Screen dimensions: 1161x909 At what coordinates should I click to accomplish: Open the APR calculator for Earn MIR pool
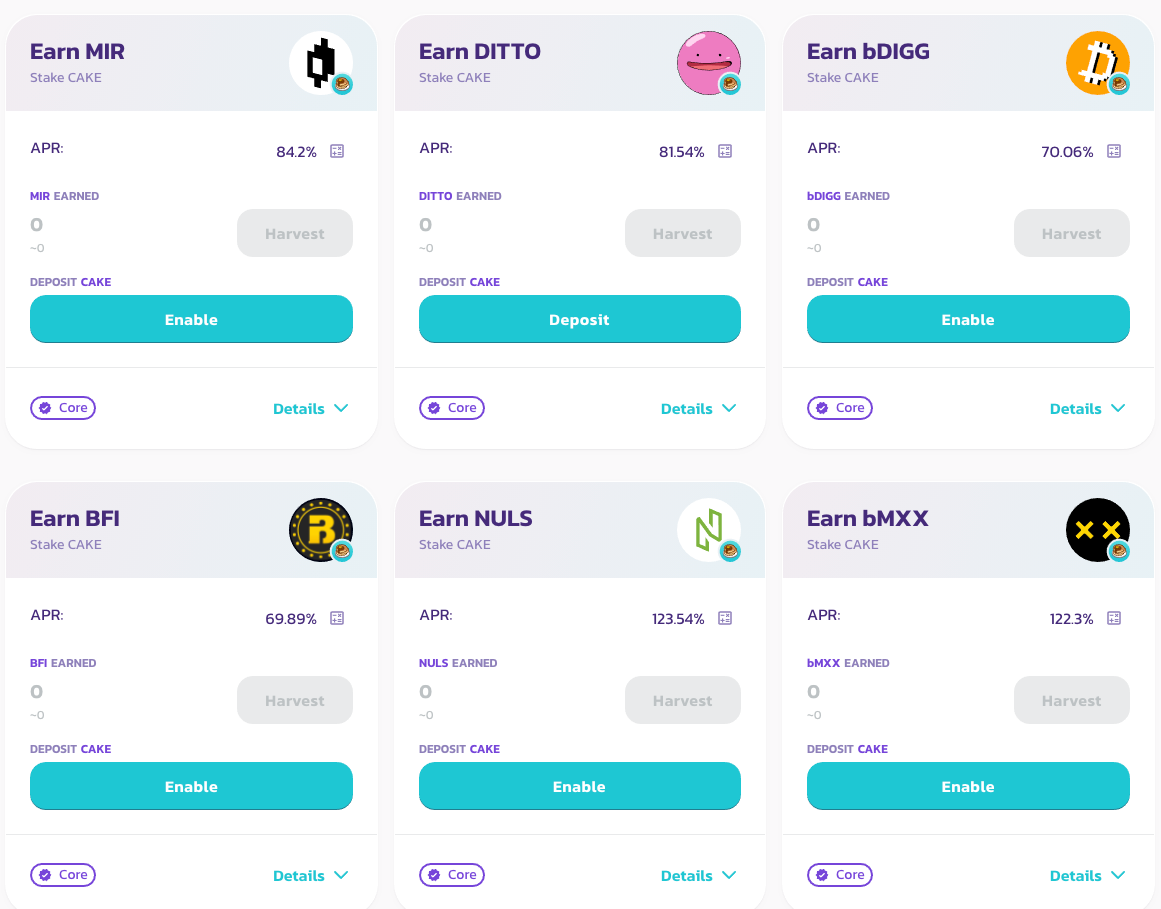[336, 151]
